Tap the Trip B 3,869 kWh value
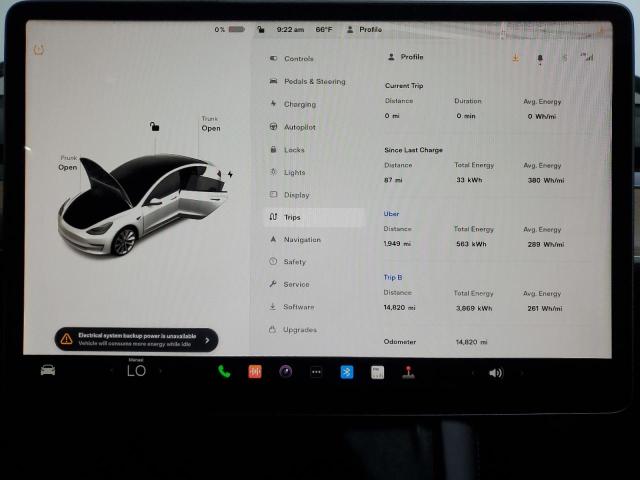The image size is (640, 480). coord(474,308)
